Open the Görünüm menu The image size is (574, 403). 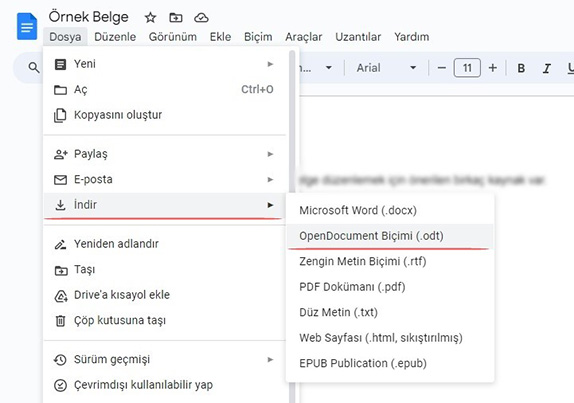coord(172,37)
